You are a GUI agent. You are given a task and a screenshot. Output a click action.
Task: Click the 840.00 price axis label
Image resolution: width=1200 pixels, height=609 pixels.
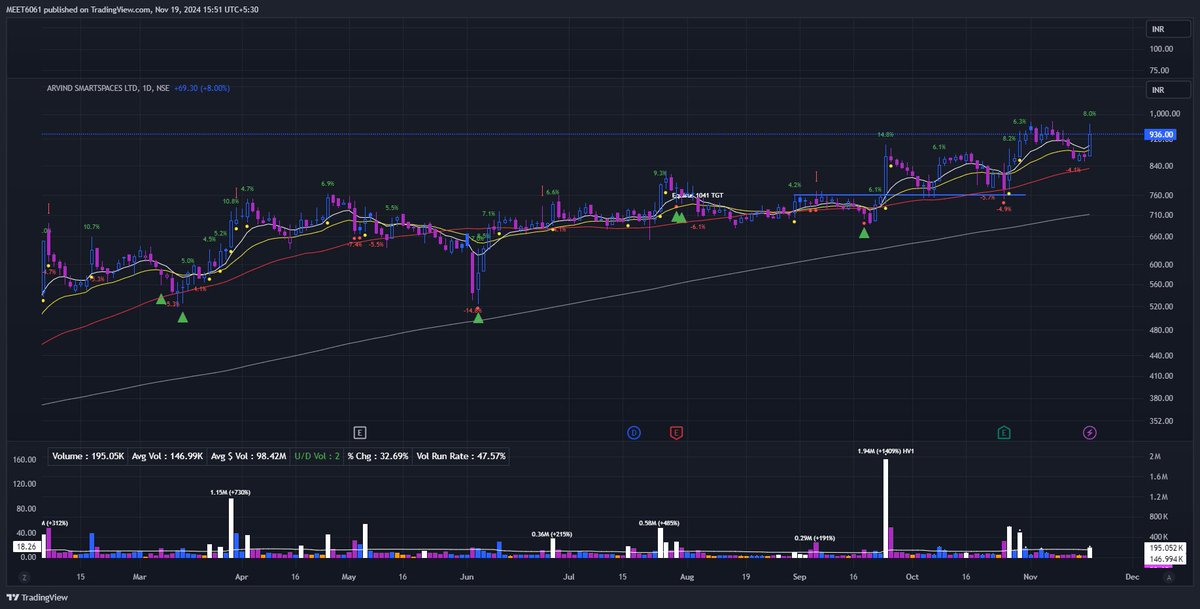[1160, 167]
